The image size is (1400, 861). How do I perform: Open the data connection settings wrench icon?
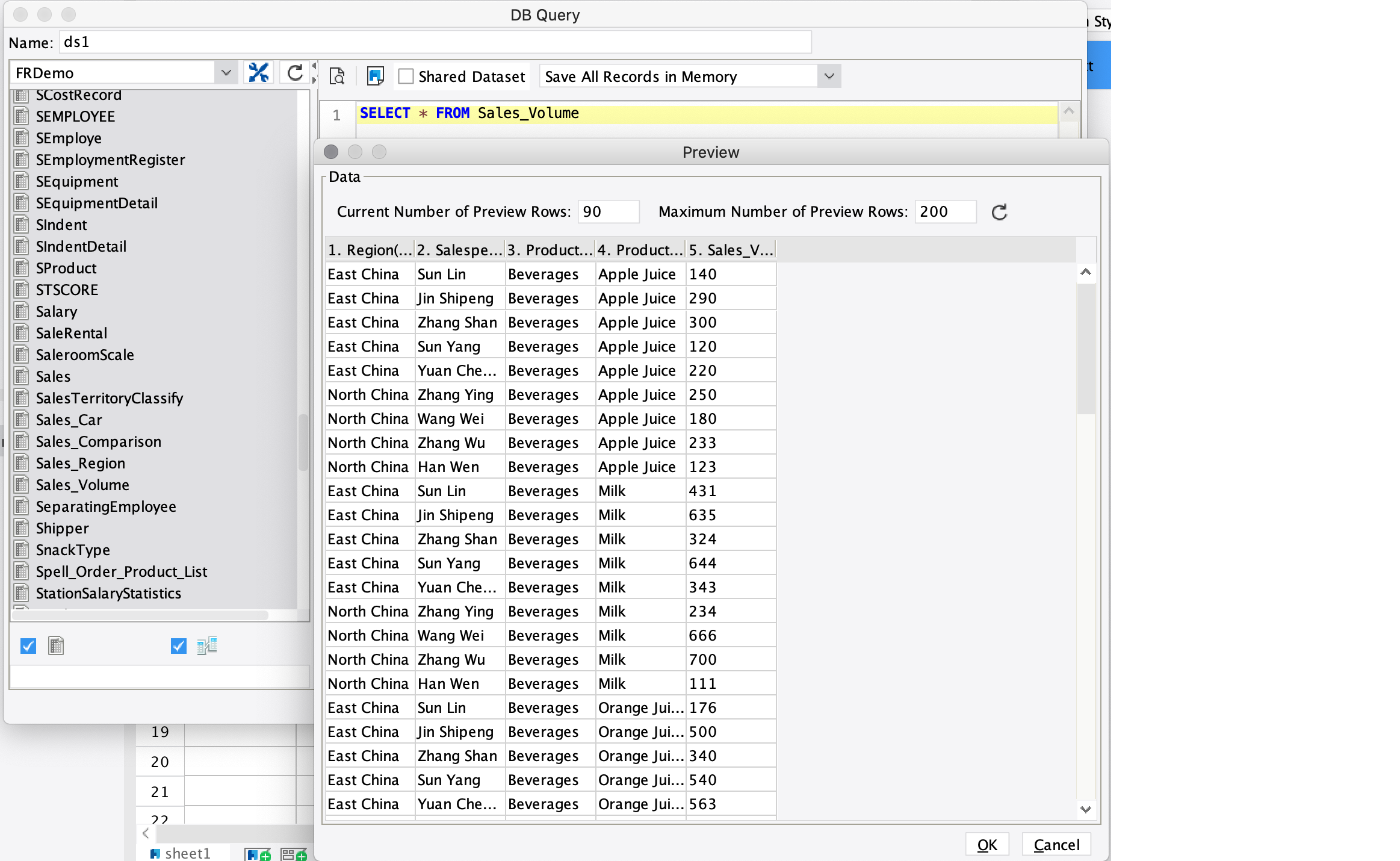[x=259, y=73]
